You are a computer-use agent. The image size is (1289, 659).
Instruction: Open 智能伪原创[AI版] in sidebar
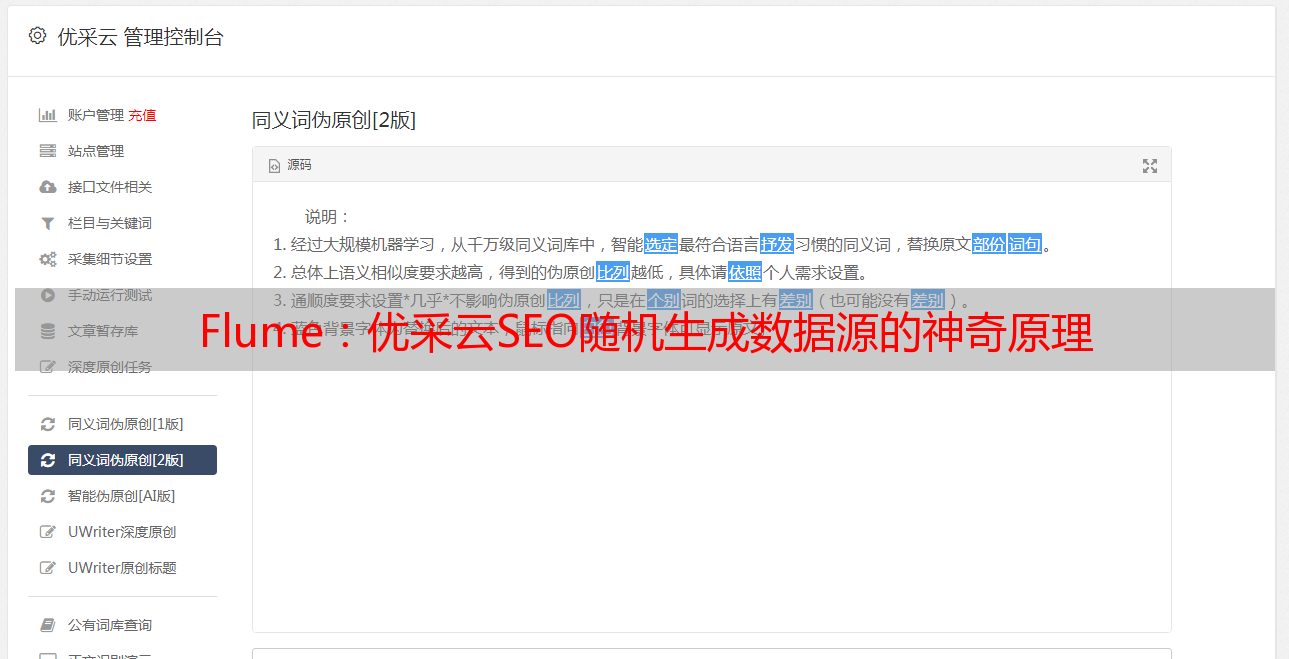click(x=122, y=496)
